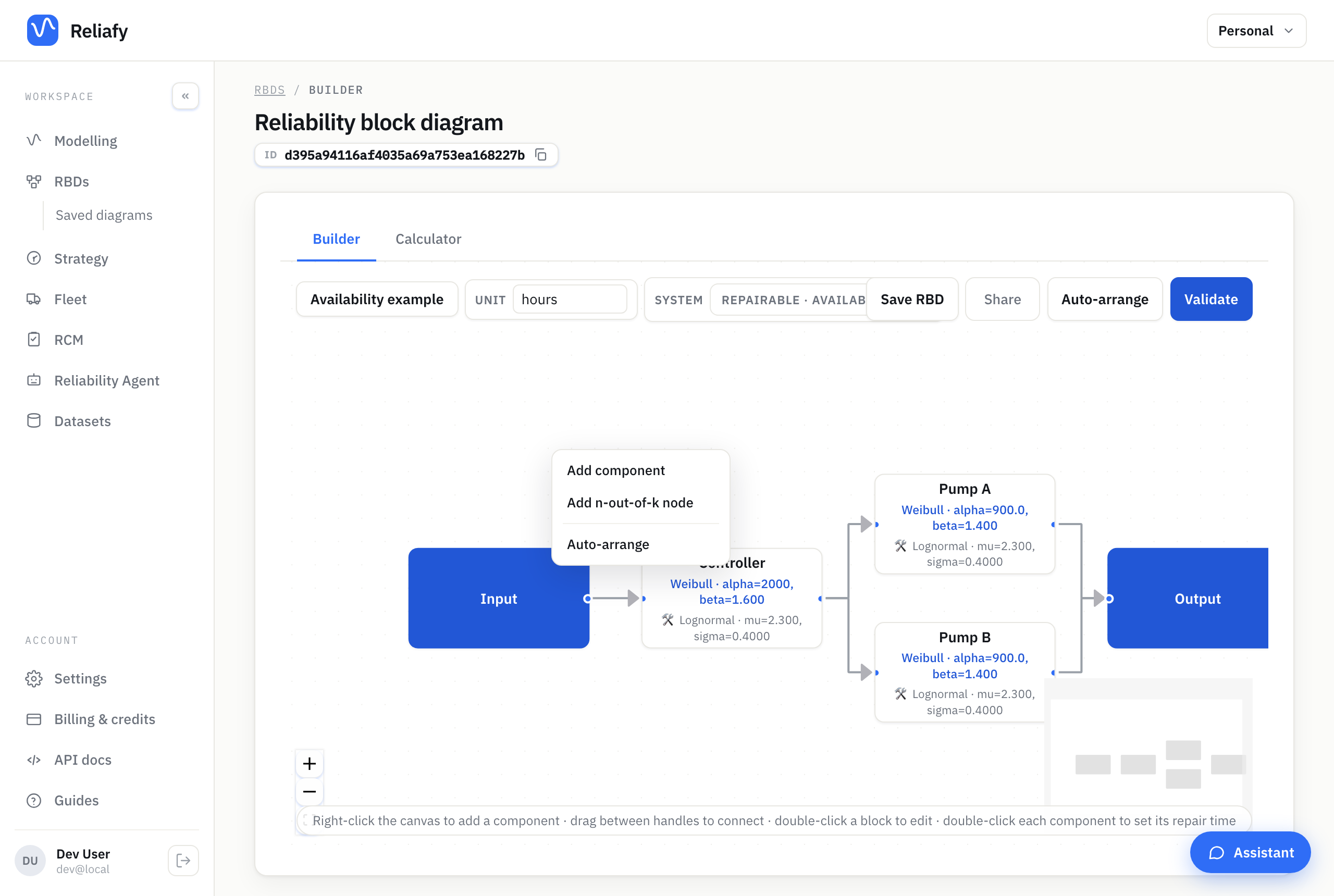
Task: Open the hours unit selector
Action: (x=569, y=300)
